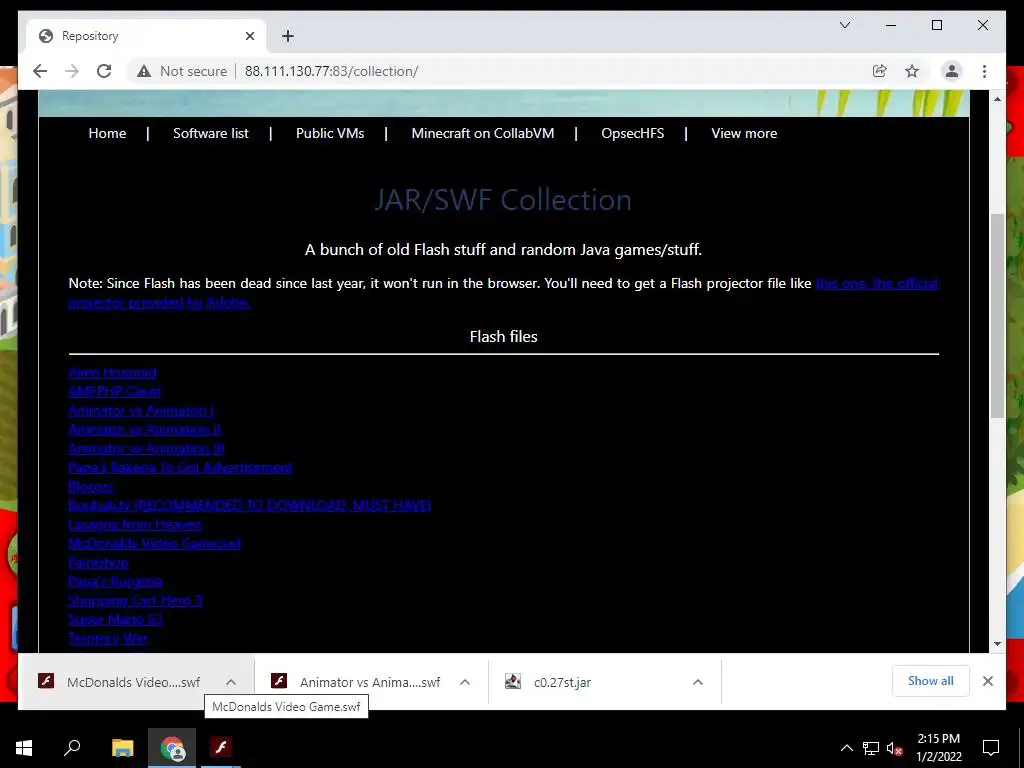Open Windows taskbar search

tap(72, 748)
